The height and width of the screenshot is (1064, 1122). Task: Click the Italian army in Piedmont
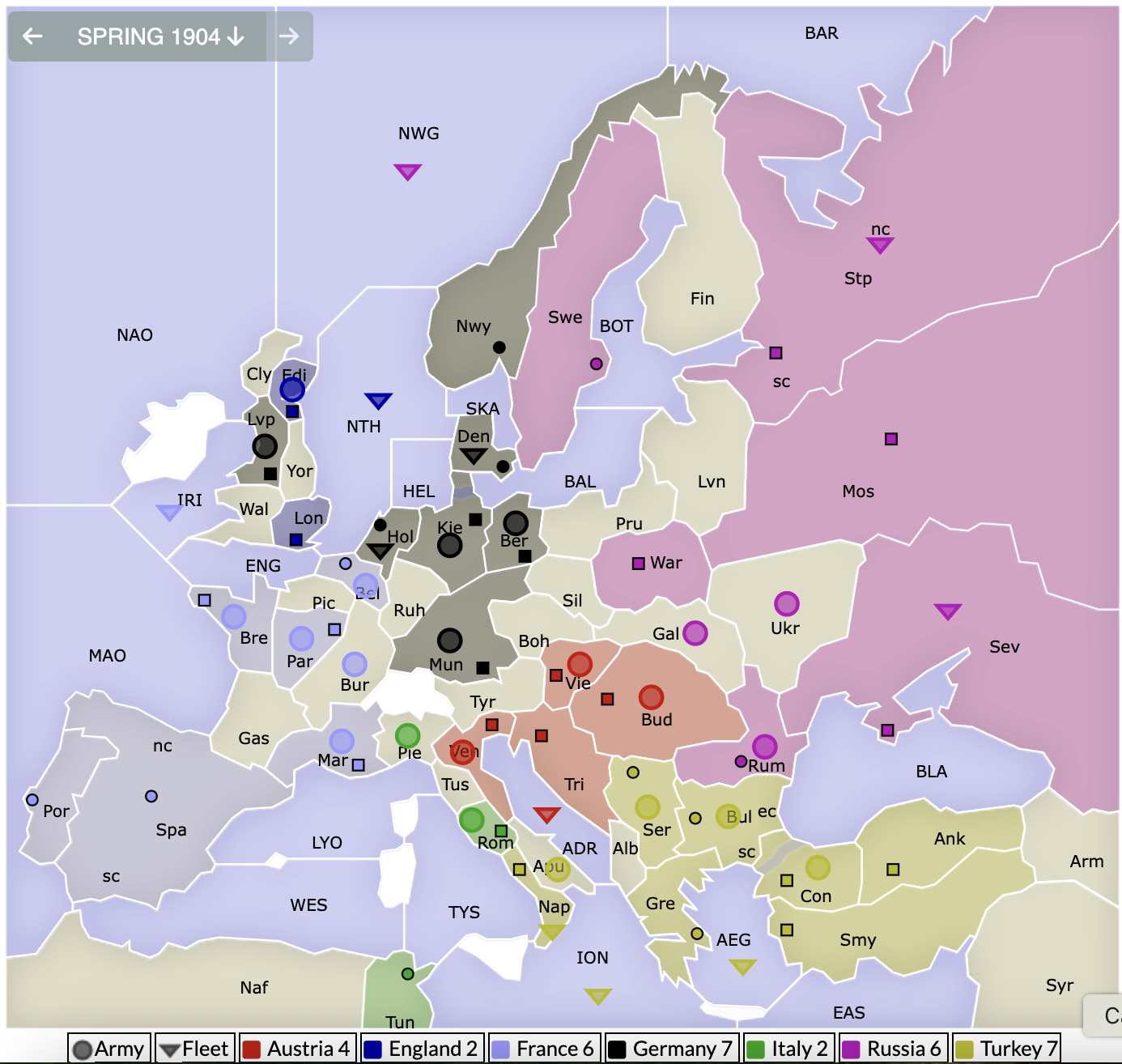(x=407, y=735)
